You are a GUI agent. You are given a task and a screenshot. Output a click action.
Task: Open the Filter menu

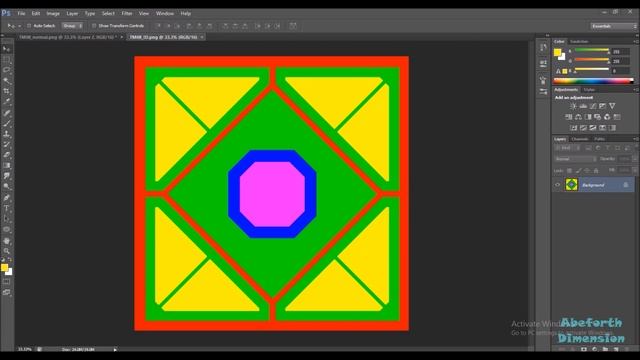pyautogui.click(x=127, y=13)
